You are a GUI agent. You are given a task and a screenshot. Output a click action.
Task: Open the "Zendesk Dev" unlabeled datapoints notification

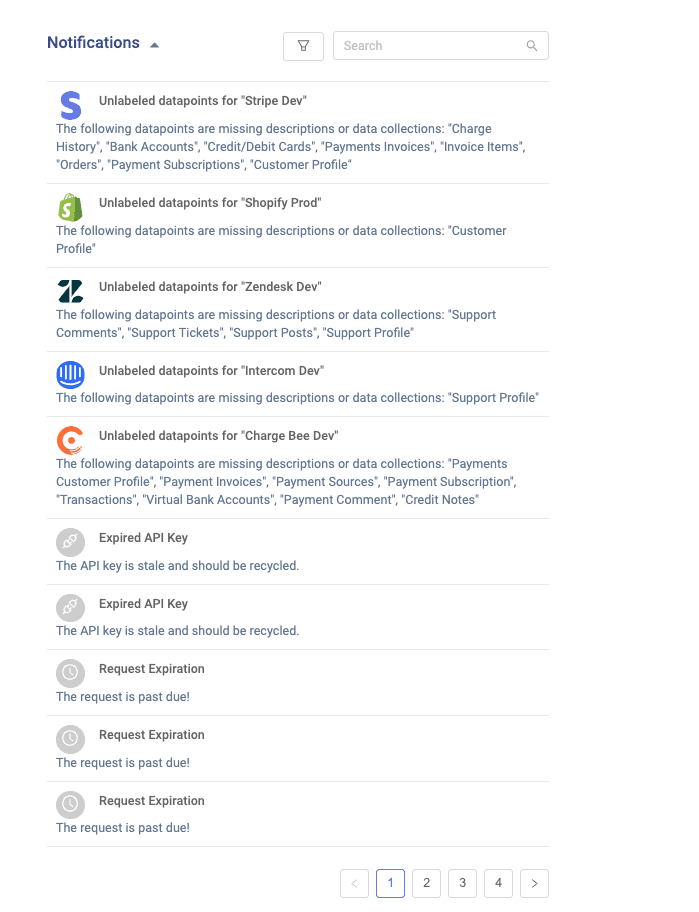click(x=210, y=287)
